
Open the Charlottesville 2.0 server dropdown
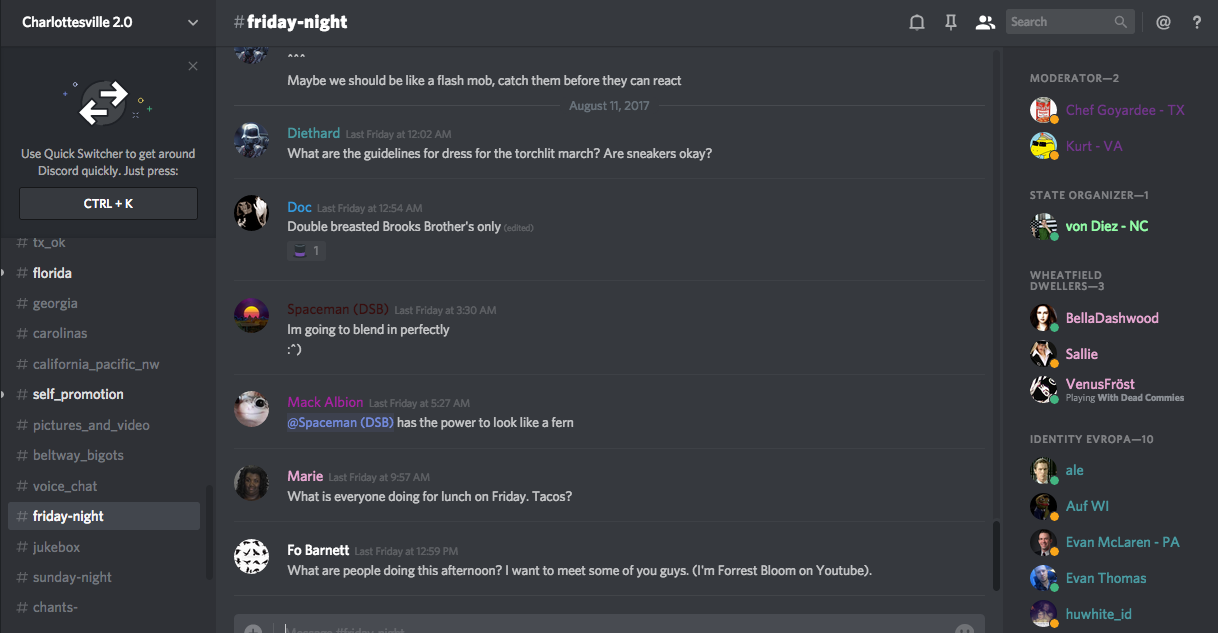click(x=193, y=22)
